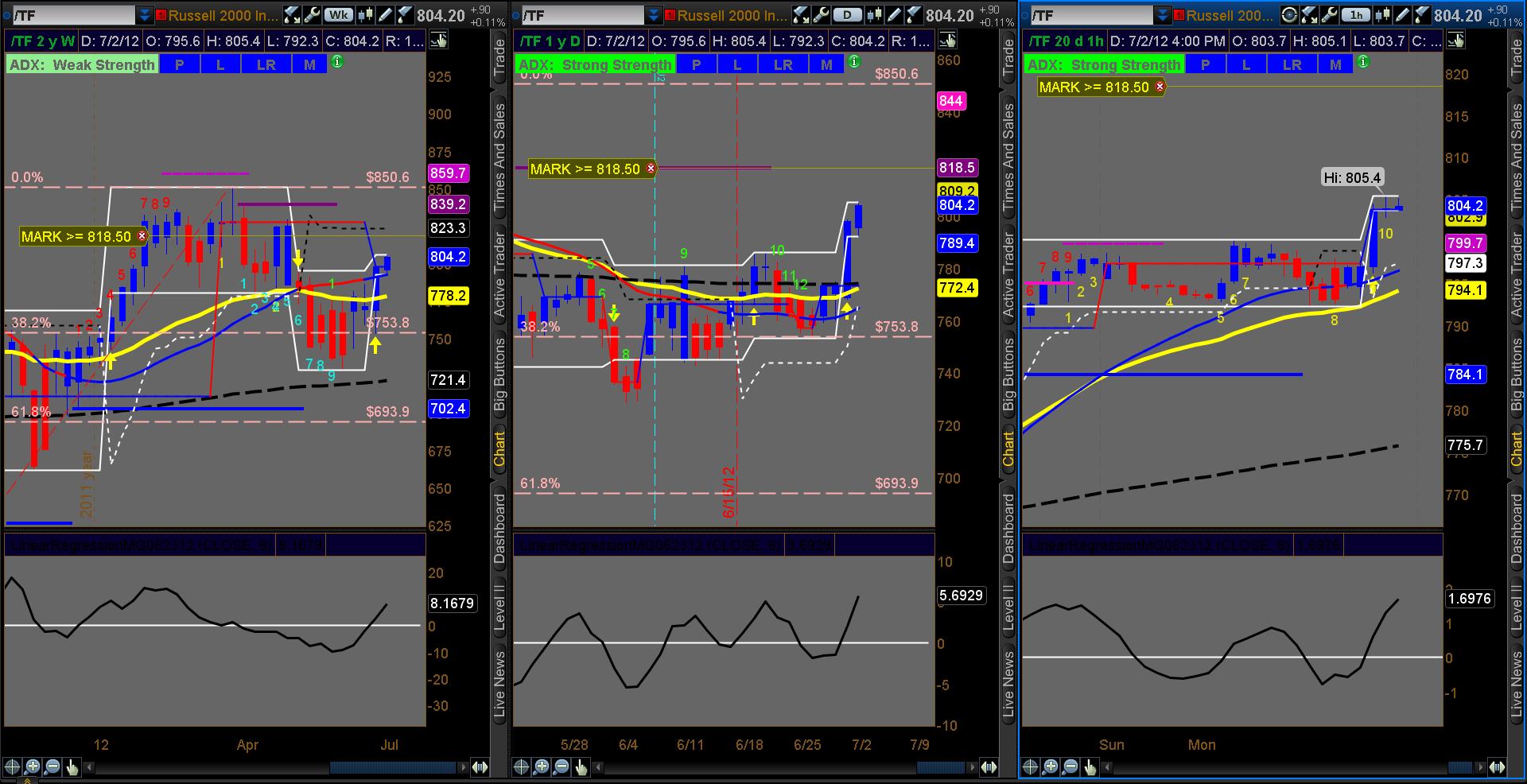Click the header drawer hand button in weekly chart
1527x784 pixels.
click(438, 41)
